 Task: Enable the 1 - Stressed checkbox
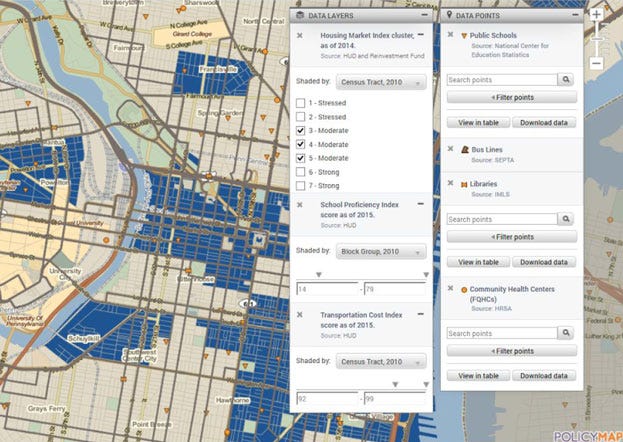click(300, 103)
